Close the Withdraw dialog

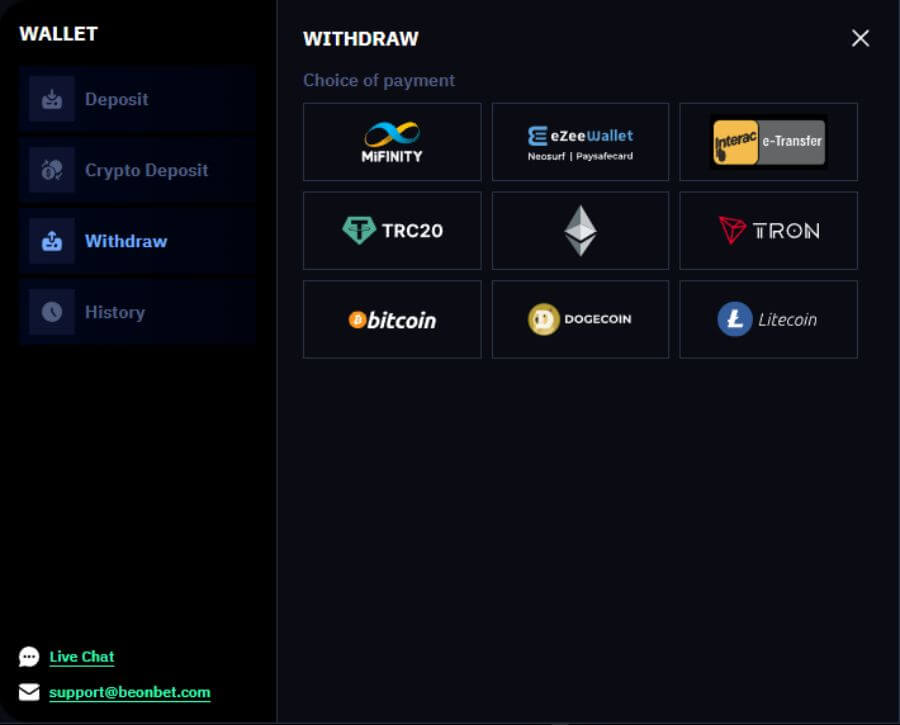860,38
